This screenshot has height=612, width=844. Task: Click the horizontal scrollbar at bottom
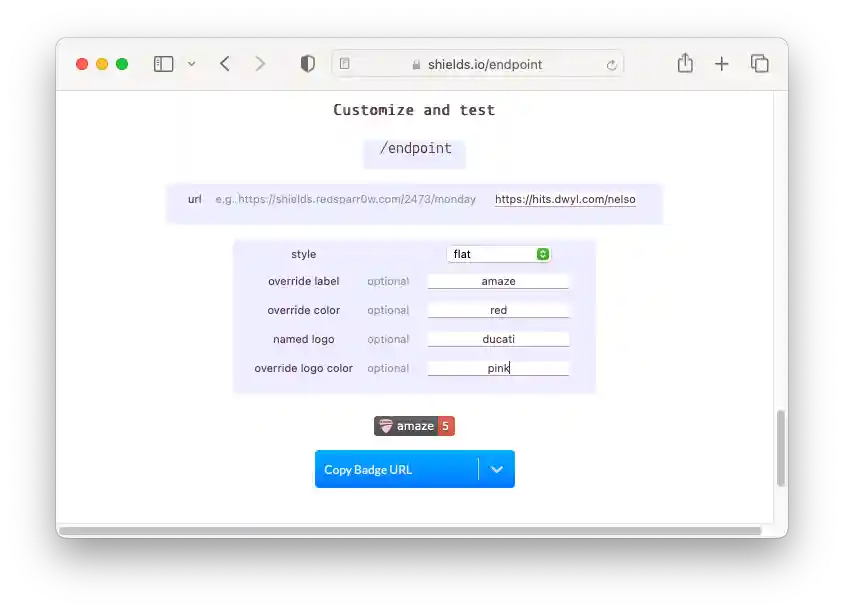click(410, 531)
